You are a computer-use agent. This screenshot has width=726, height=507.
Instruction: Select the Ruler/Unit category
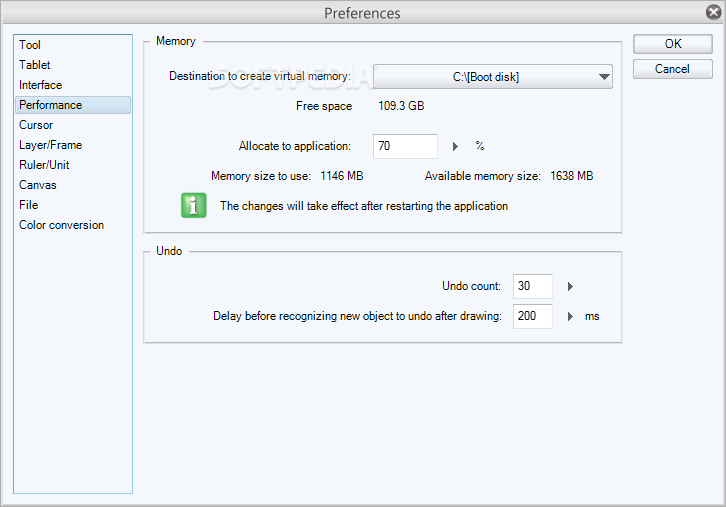[x=73, y=165]
